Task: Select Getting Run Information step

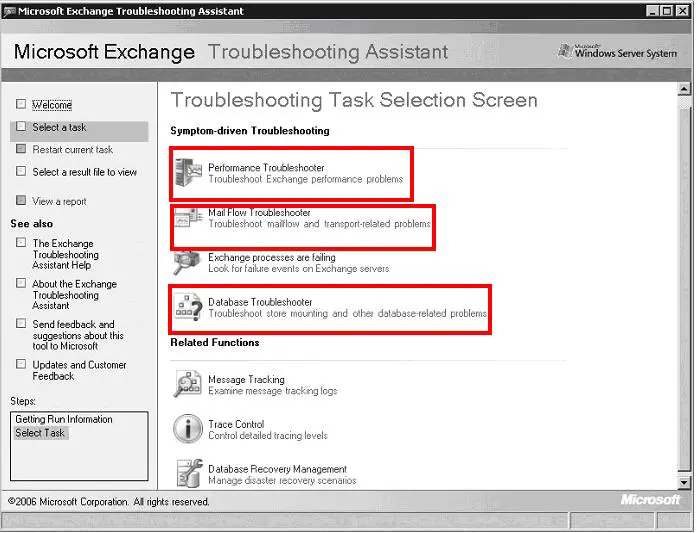Action: point(64,419)
